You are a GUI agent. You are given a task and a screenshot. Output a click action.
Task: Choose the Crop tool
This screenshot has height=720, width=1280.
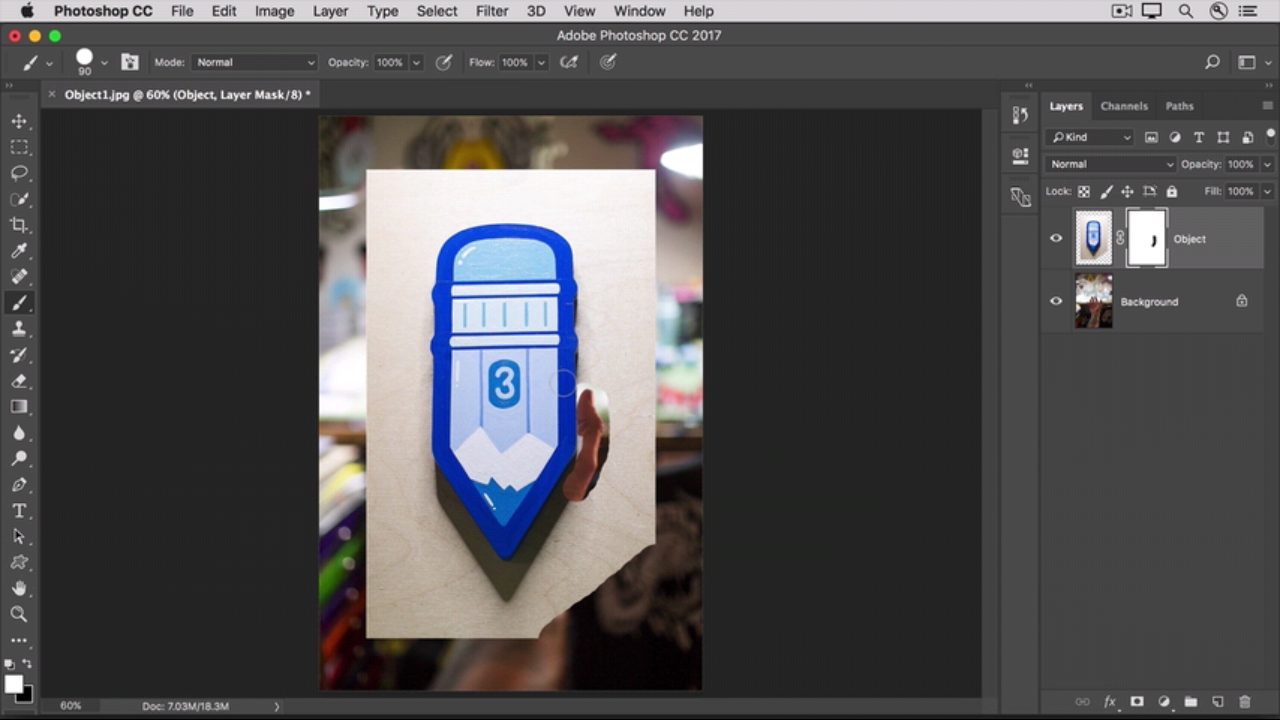(x=19, y=225)
